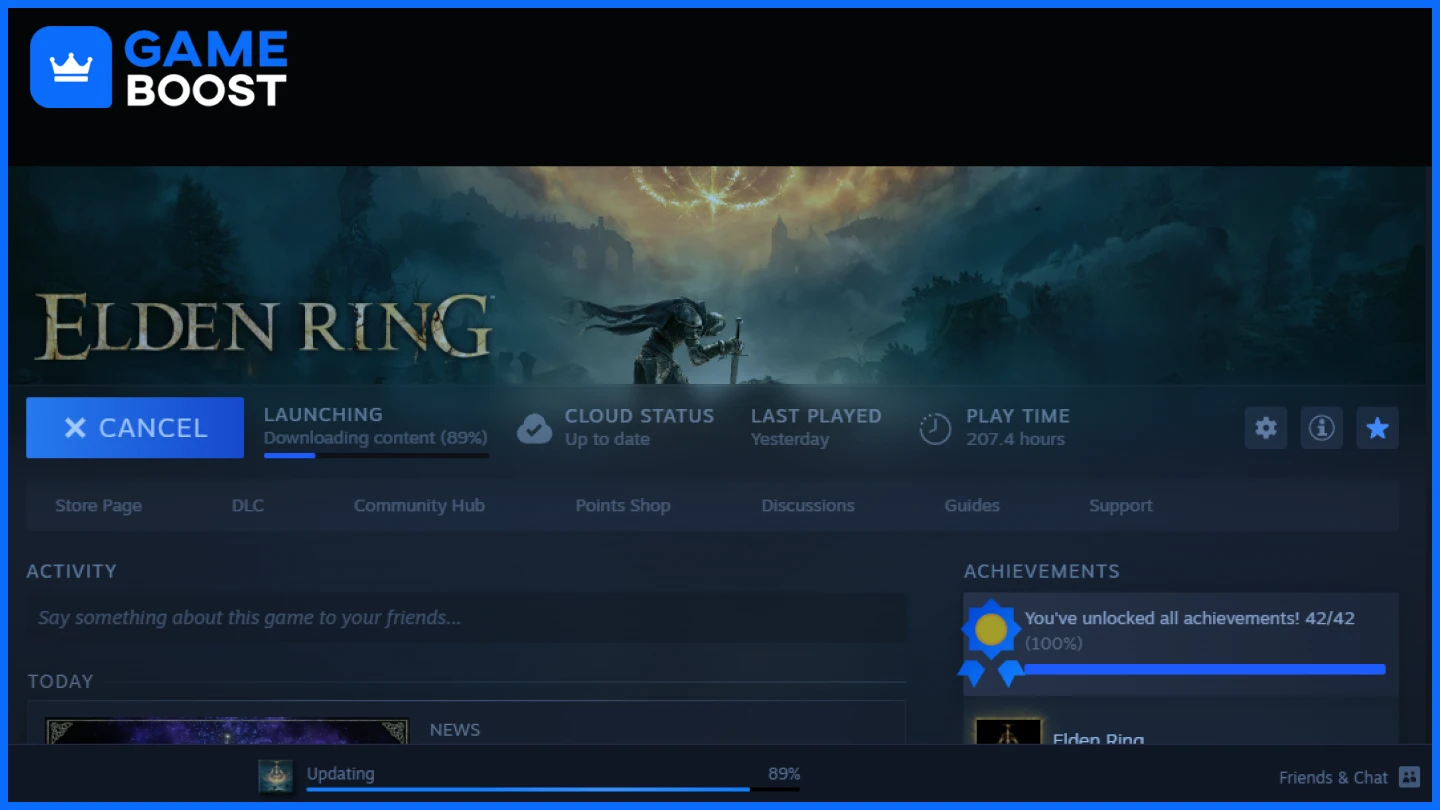The image size is (1440, 810).
Task: Click the activity status input field
Action: [x=466, y=618]
